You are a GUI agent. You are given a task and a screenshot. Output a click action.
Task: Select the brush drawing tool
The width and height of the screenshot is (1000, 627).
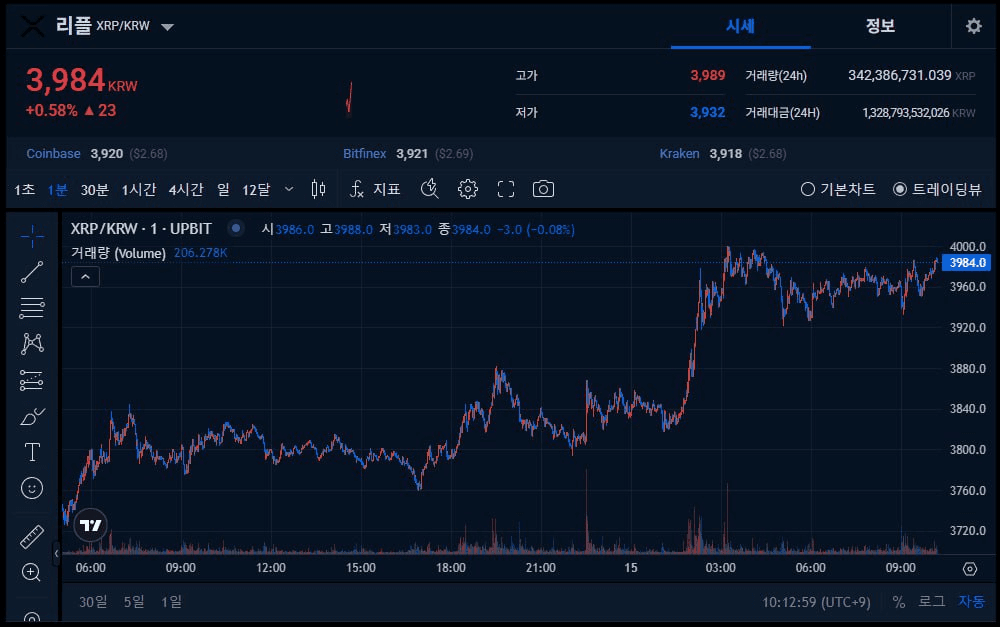point(32,417)
